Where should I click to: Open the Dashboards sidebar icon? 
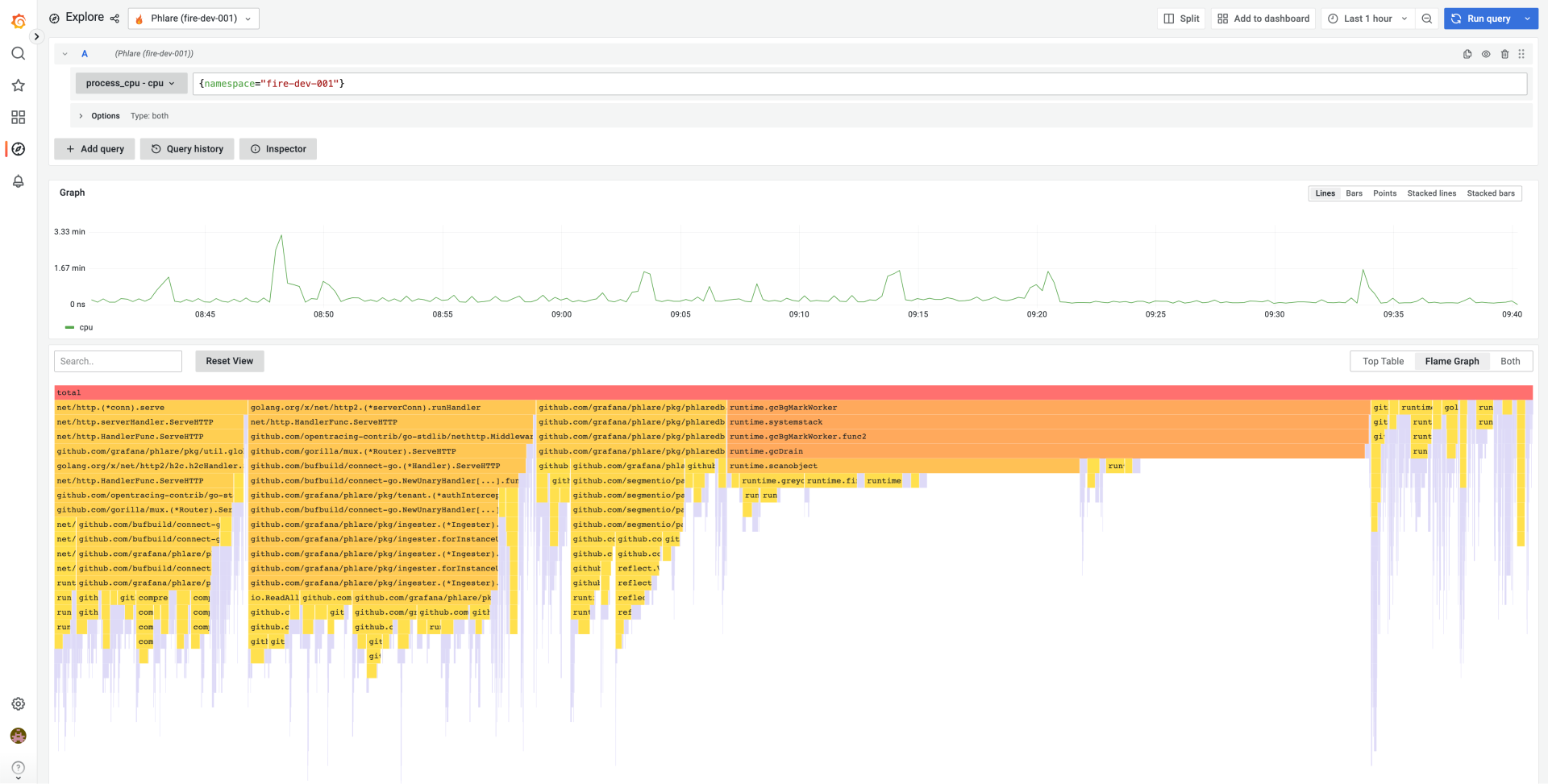point(18,117)
